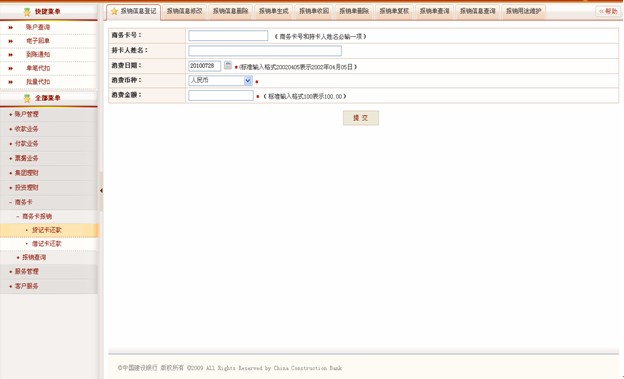Click the arrow icon beside 批量代扣
The width and height of the screenshot is (624, 379).
tap(11, 82)
